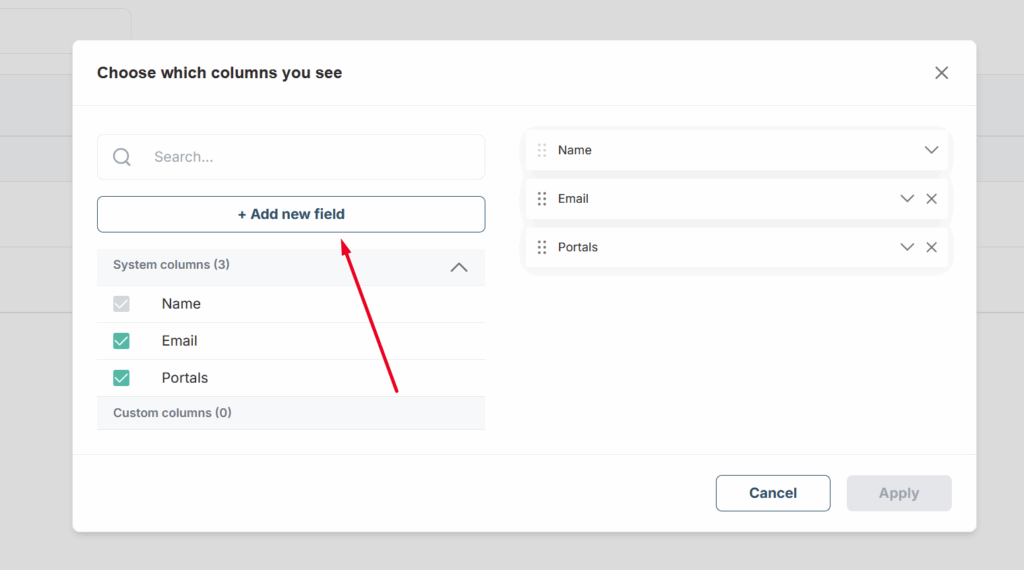Apply the column changes

point(899,493)
